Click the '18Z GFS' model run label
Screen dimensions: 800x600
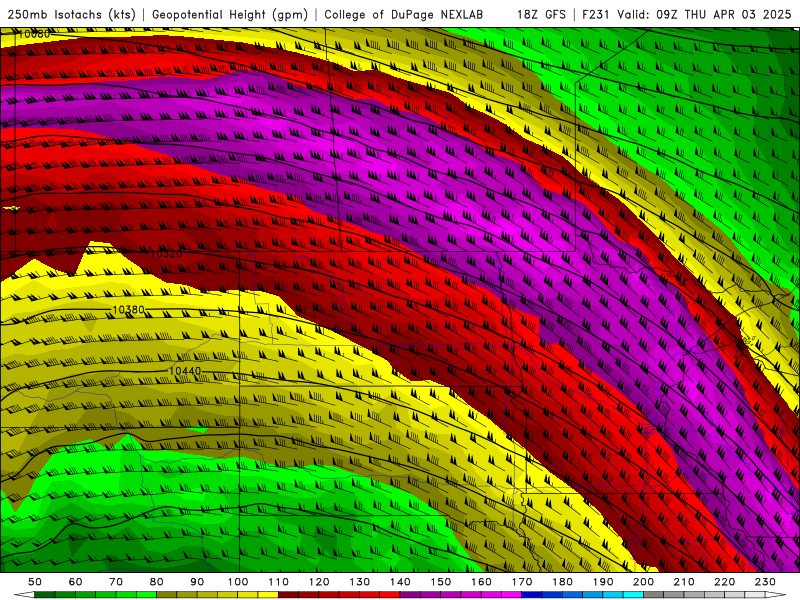point(541,15)
